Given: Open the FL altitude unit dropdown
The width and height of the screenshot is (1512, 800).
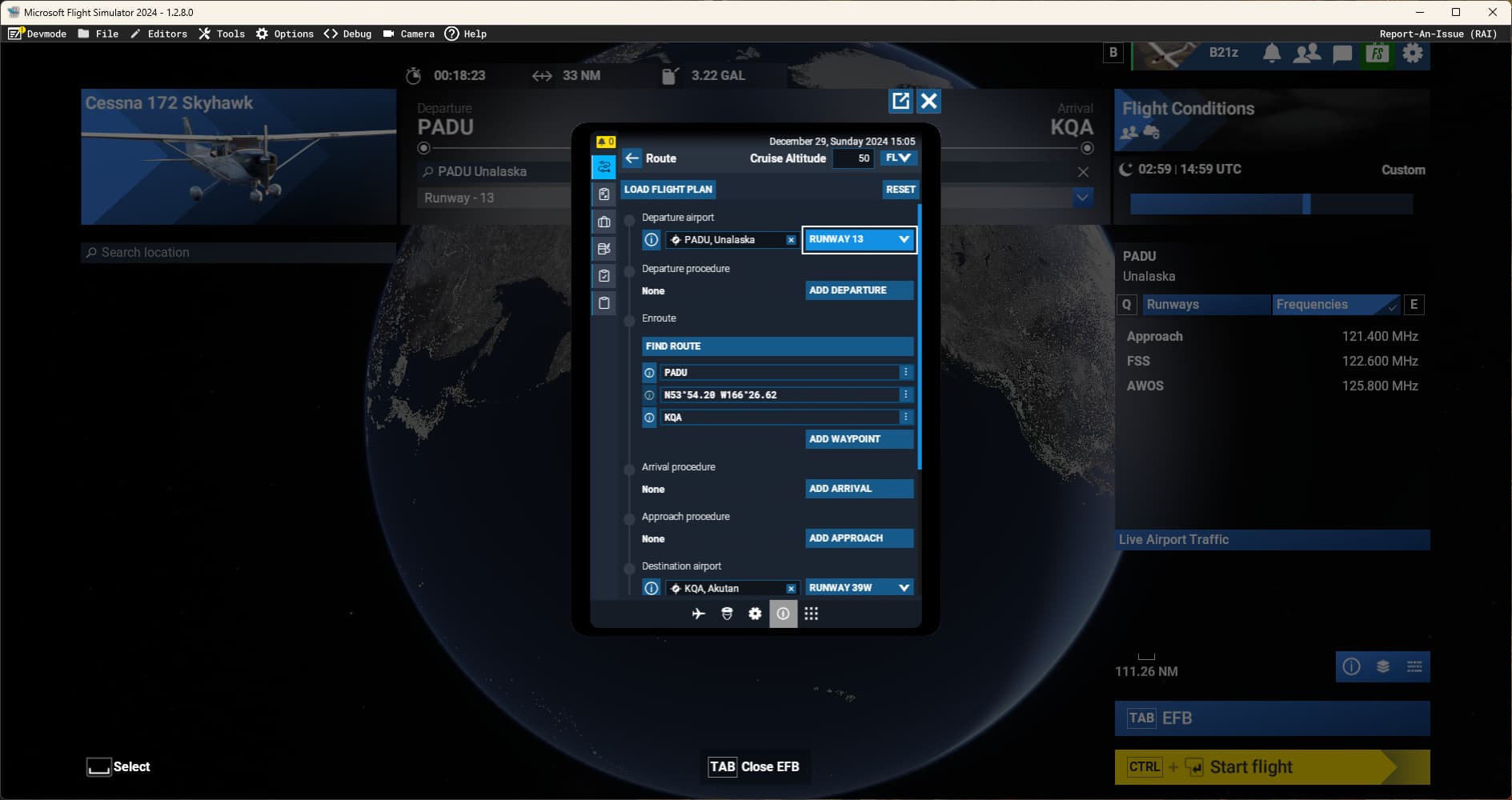Looking at the screenshot, I should (898, 158).
